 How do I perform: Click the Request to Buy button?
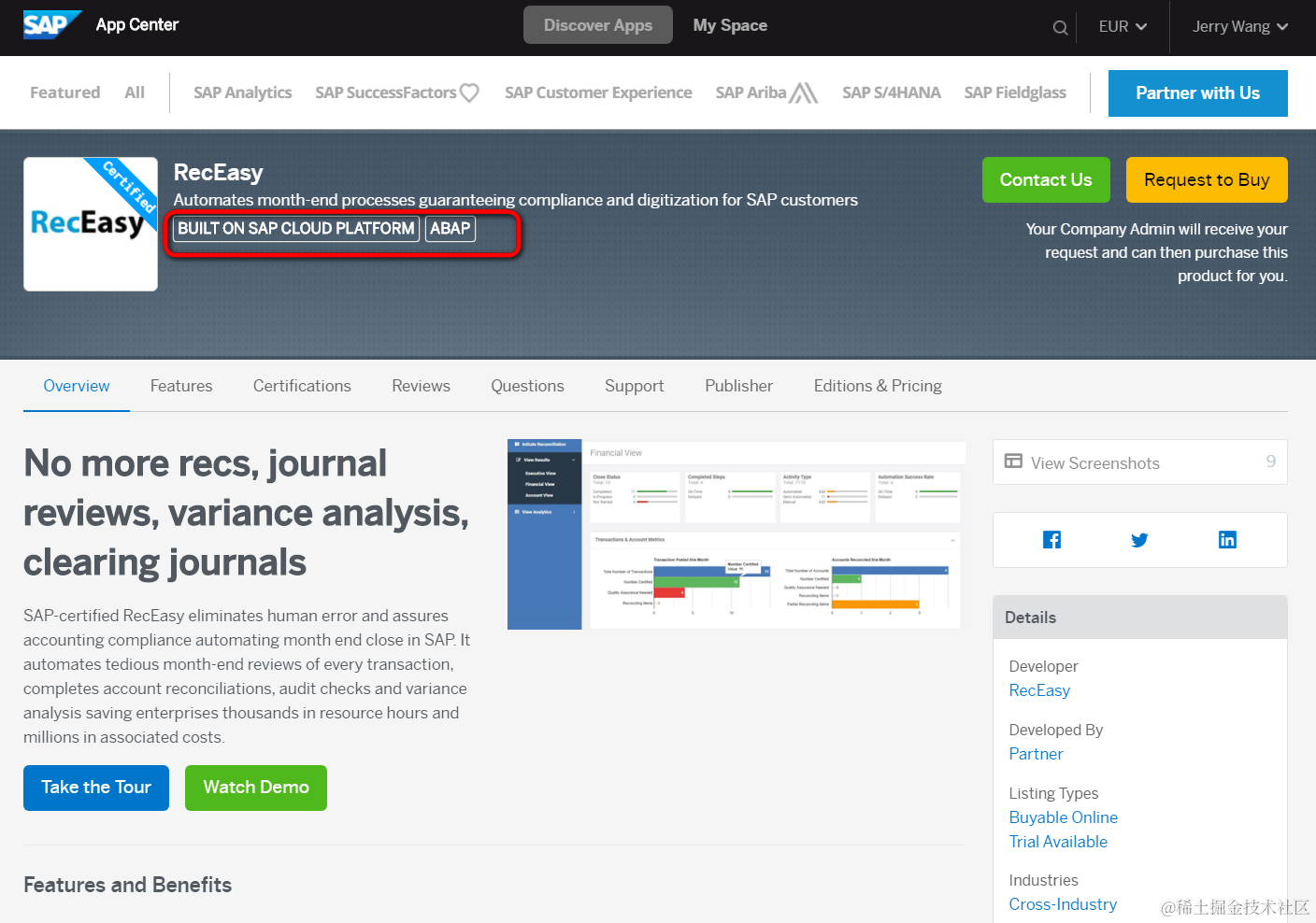pos(1207,180)
